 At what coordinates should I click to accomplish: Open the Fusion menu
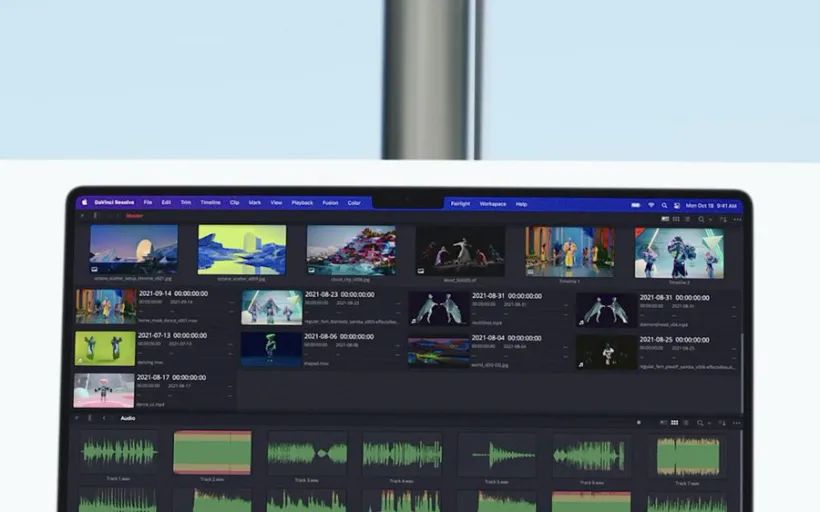click(x=330, y=203)
